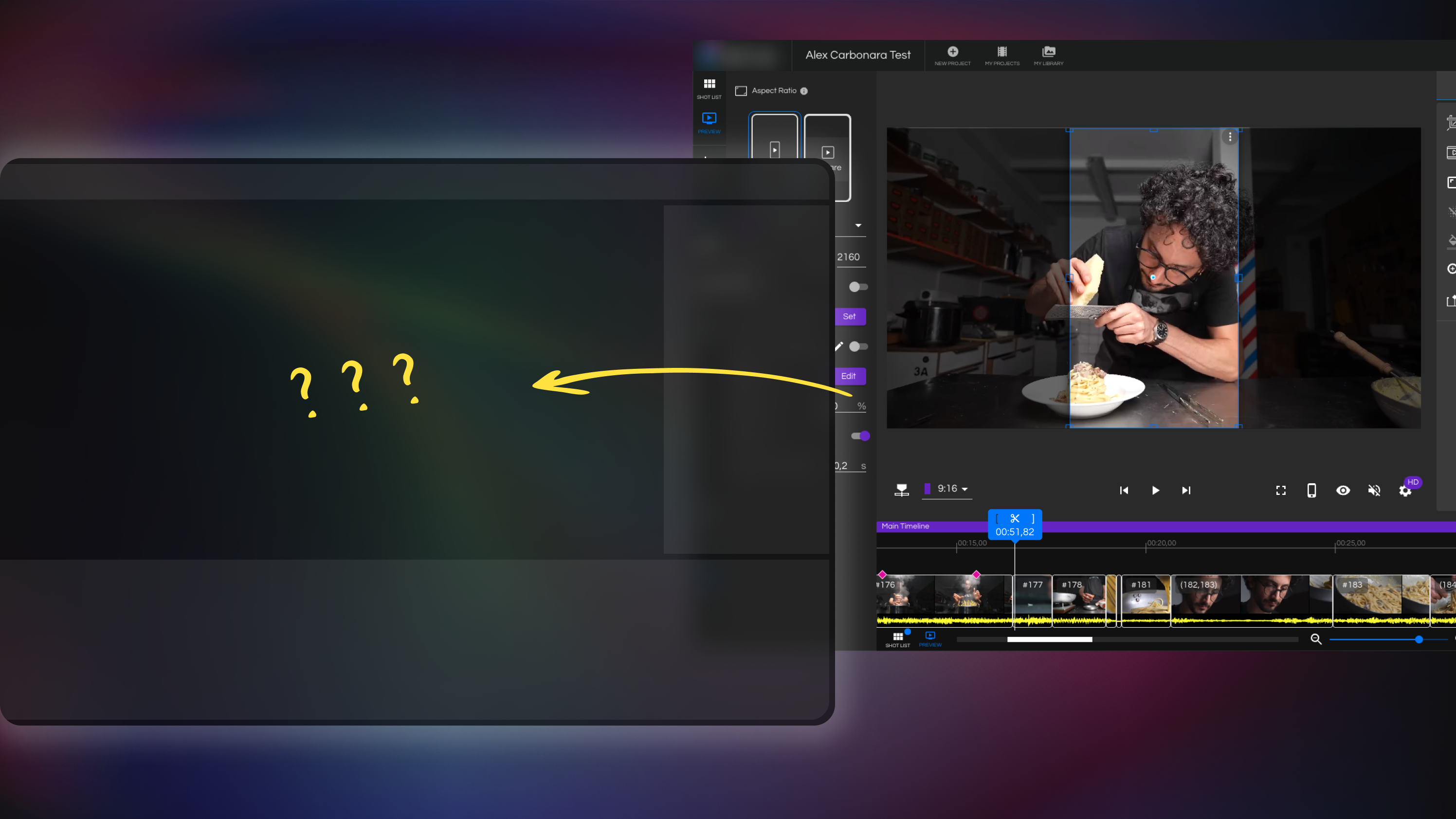1456x819 pixels.
Task: Open the three-dot menu on crop frame
Action: pos(1230,137)
